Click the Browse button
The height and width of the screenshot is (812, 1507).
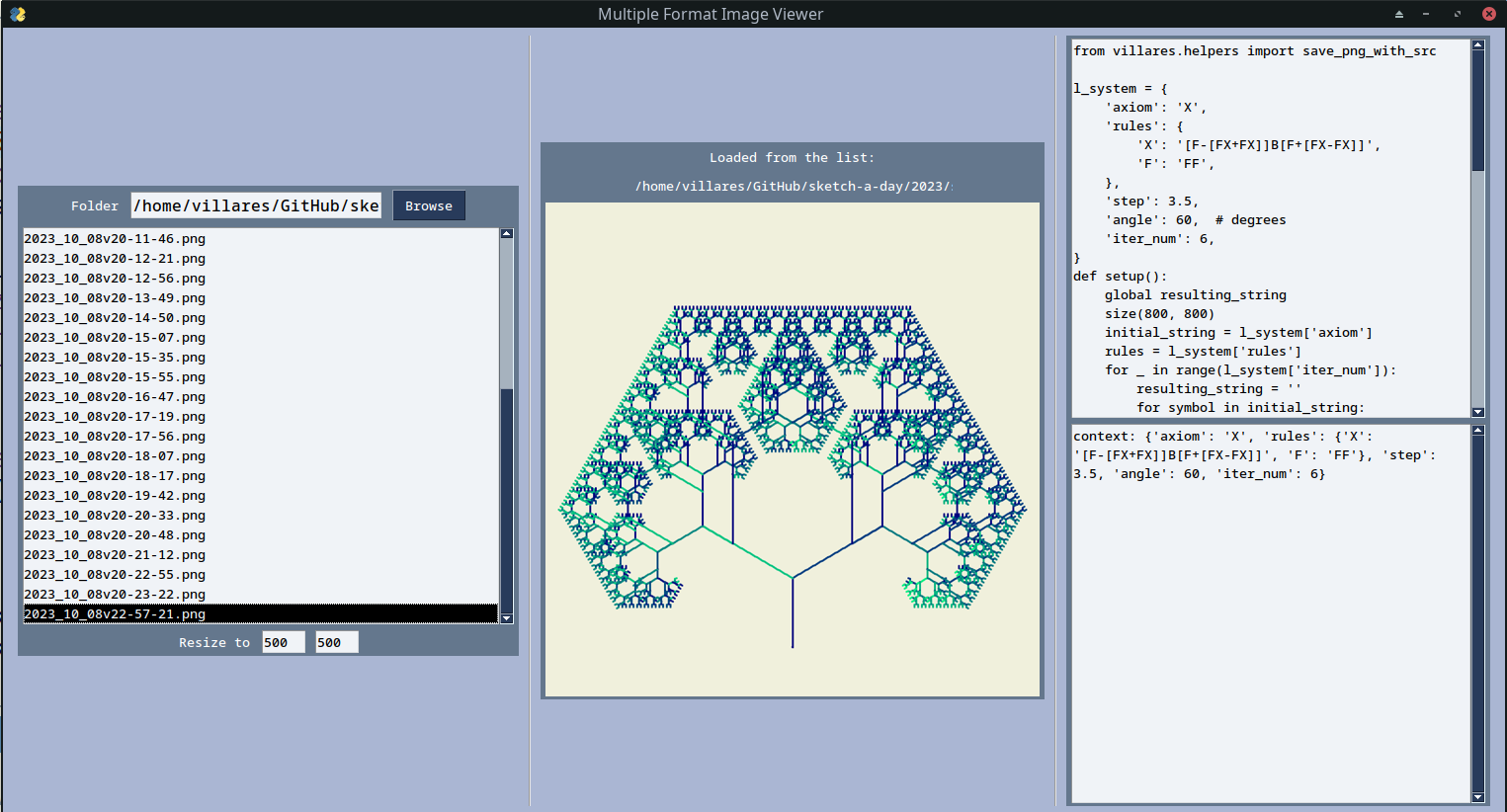pos(429,205)
